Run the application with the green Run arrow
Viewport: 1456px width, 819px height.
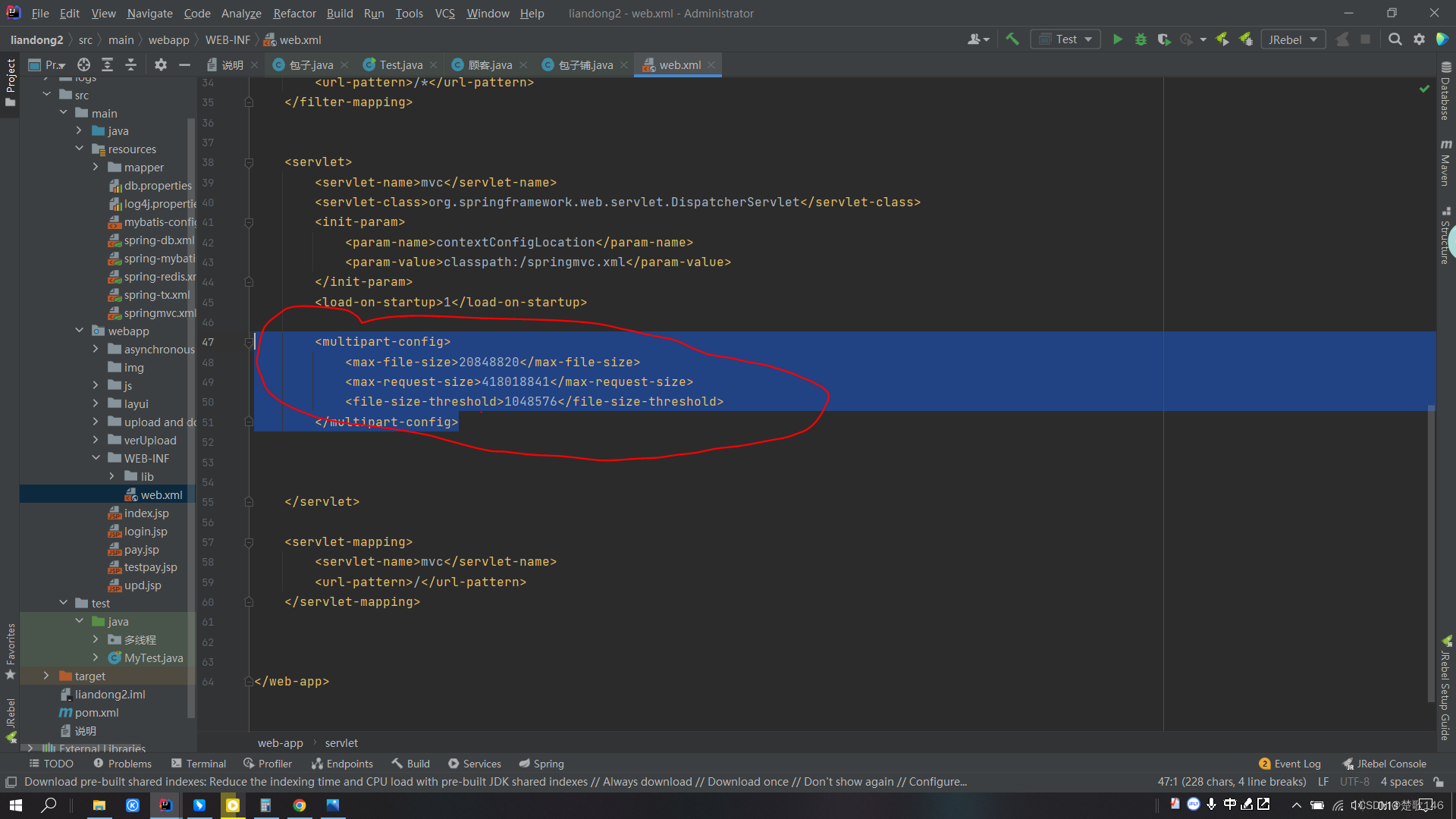coord(1118,39)
